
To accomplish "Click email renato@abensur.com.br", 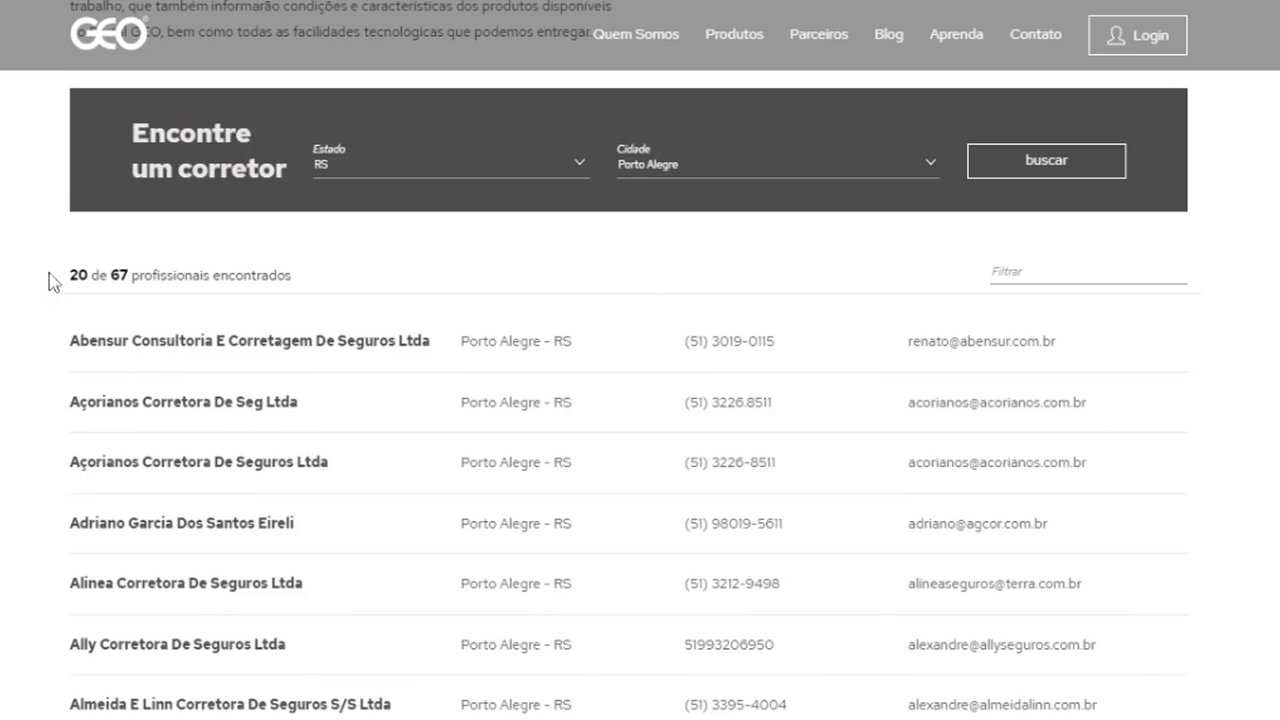I will coord(981,341).
